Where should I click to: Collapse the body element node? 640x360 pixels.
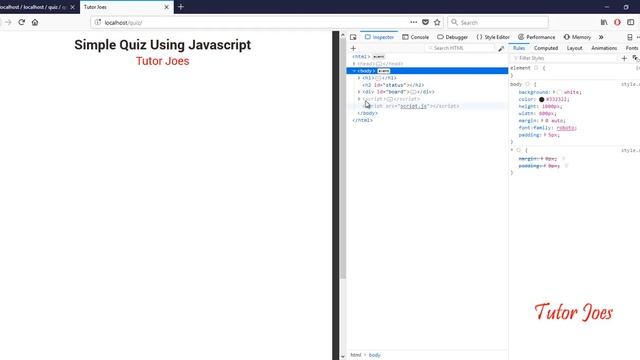tap(354, 71)
